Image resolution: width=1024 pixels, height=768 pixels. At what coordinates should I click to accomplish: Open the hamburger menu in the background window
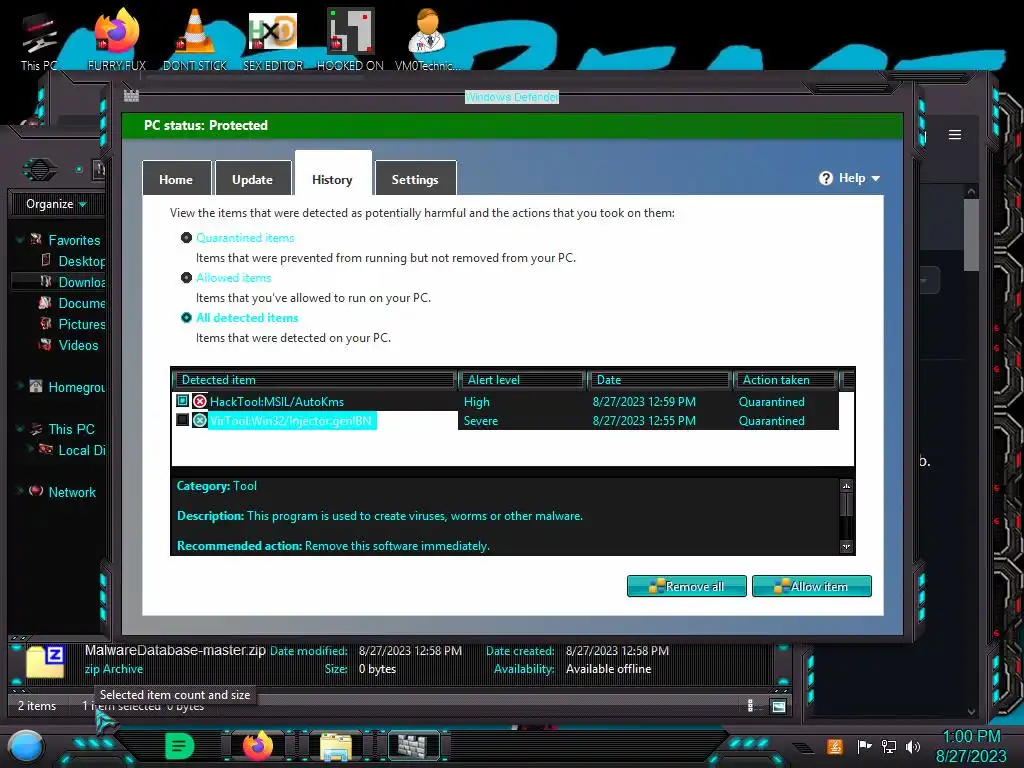(955, 135)
